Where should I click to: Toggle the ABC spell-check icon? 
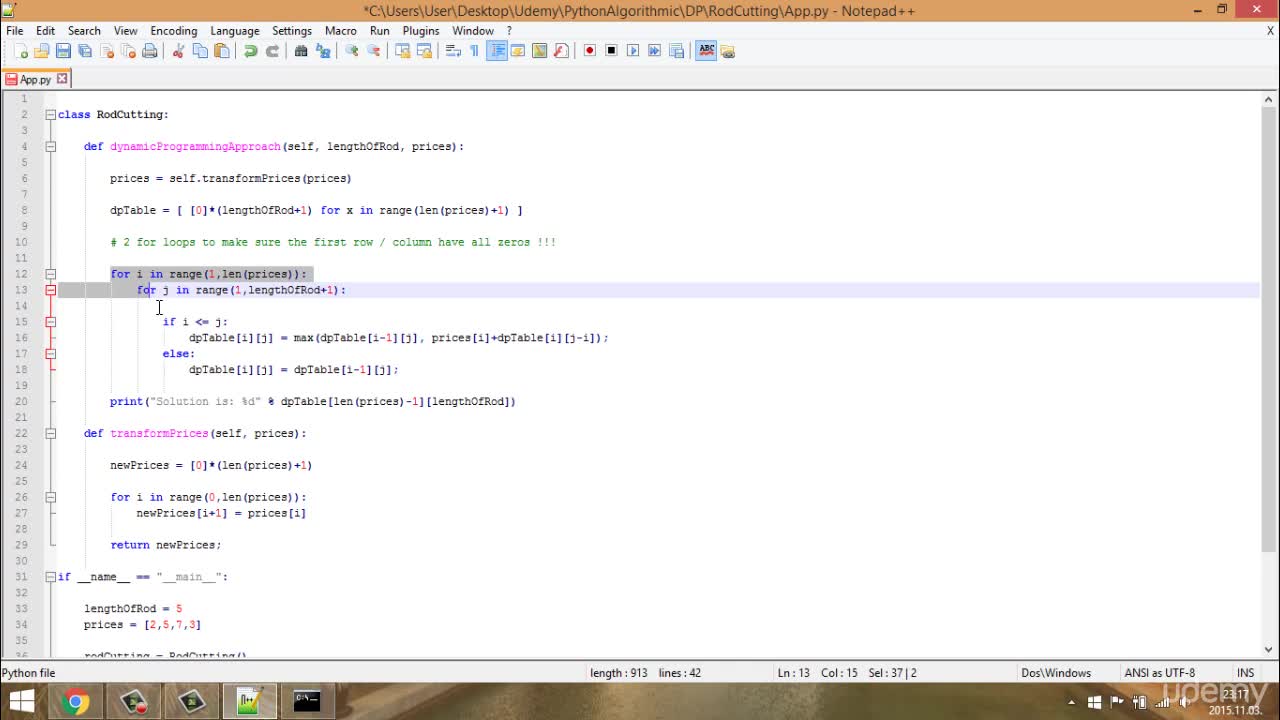click(x=707, y=51)
